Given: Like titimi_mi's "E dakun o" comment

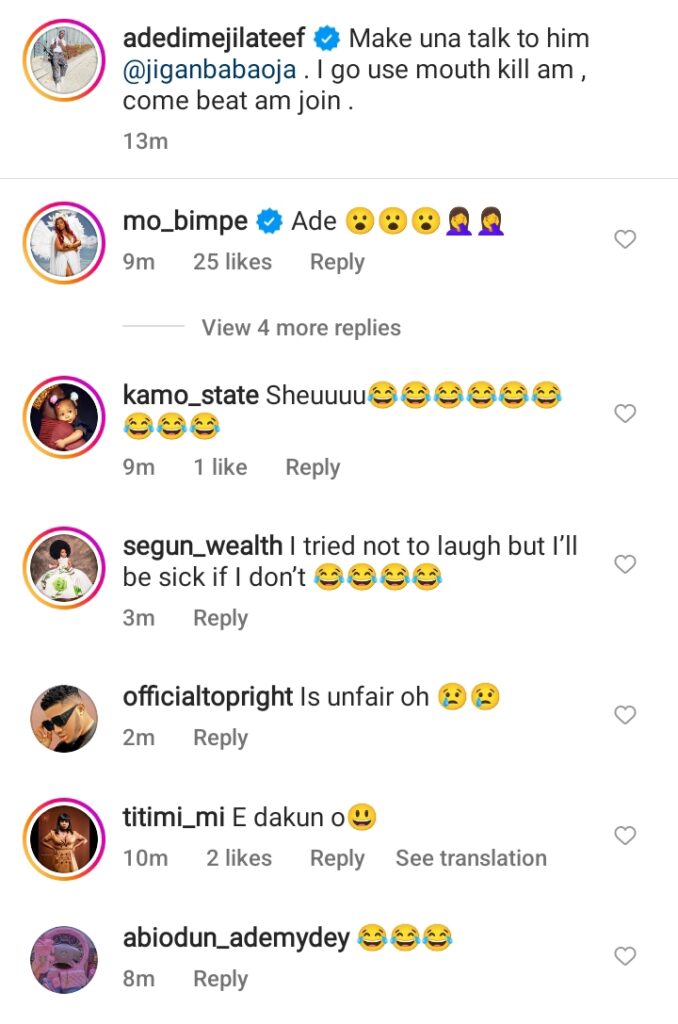Looking at the screenshot, I should 625,835.
